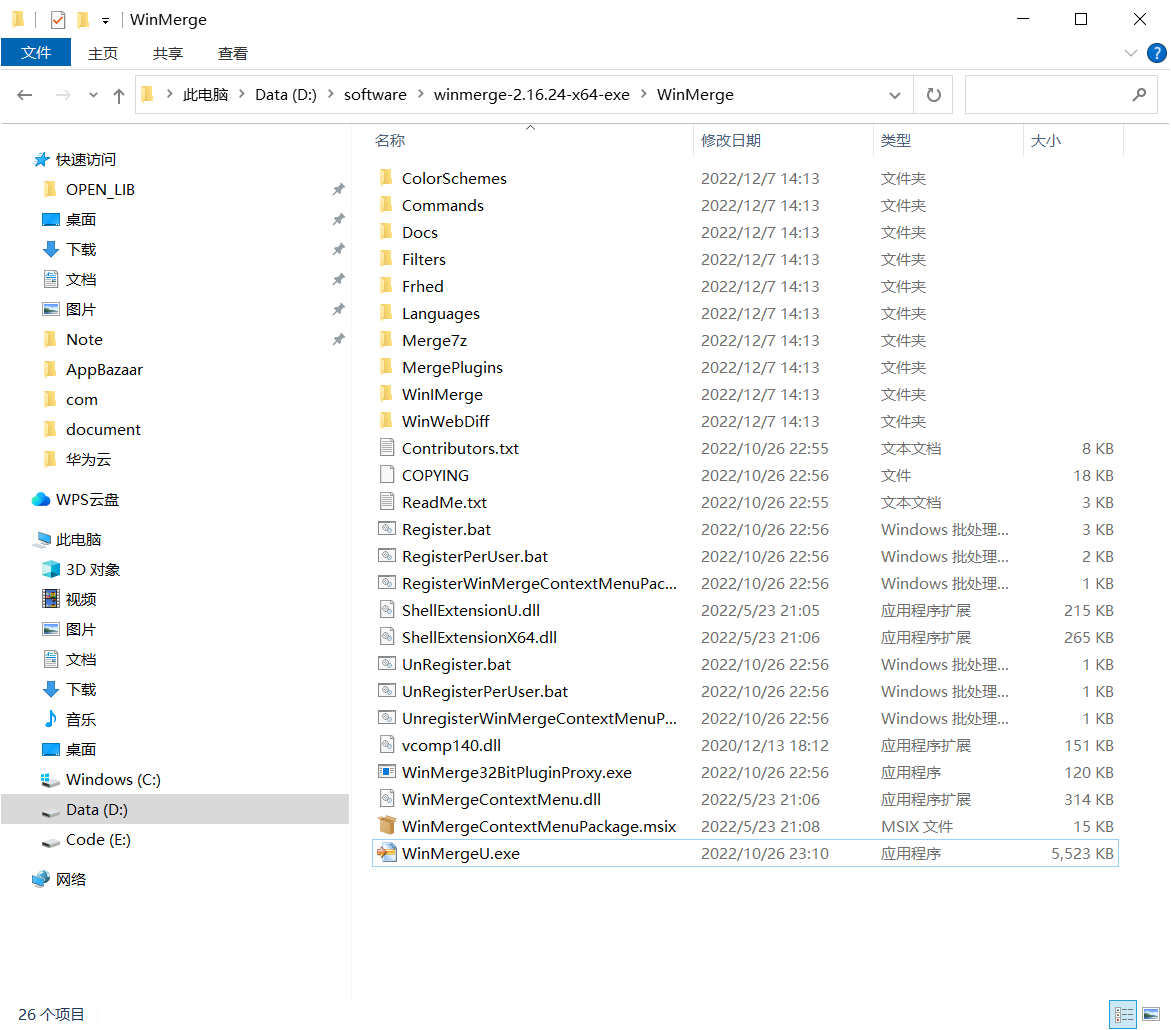Image resolution: width=1171 pixels, height=1030 pixels.
Task: Refresh the current folder view
Action: [934, 95]
